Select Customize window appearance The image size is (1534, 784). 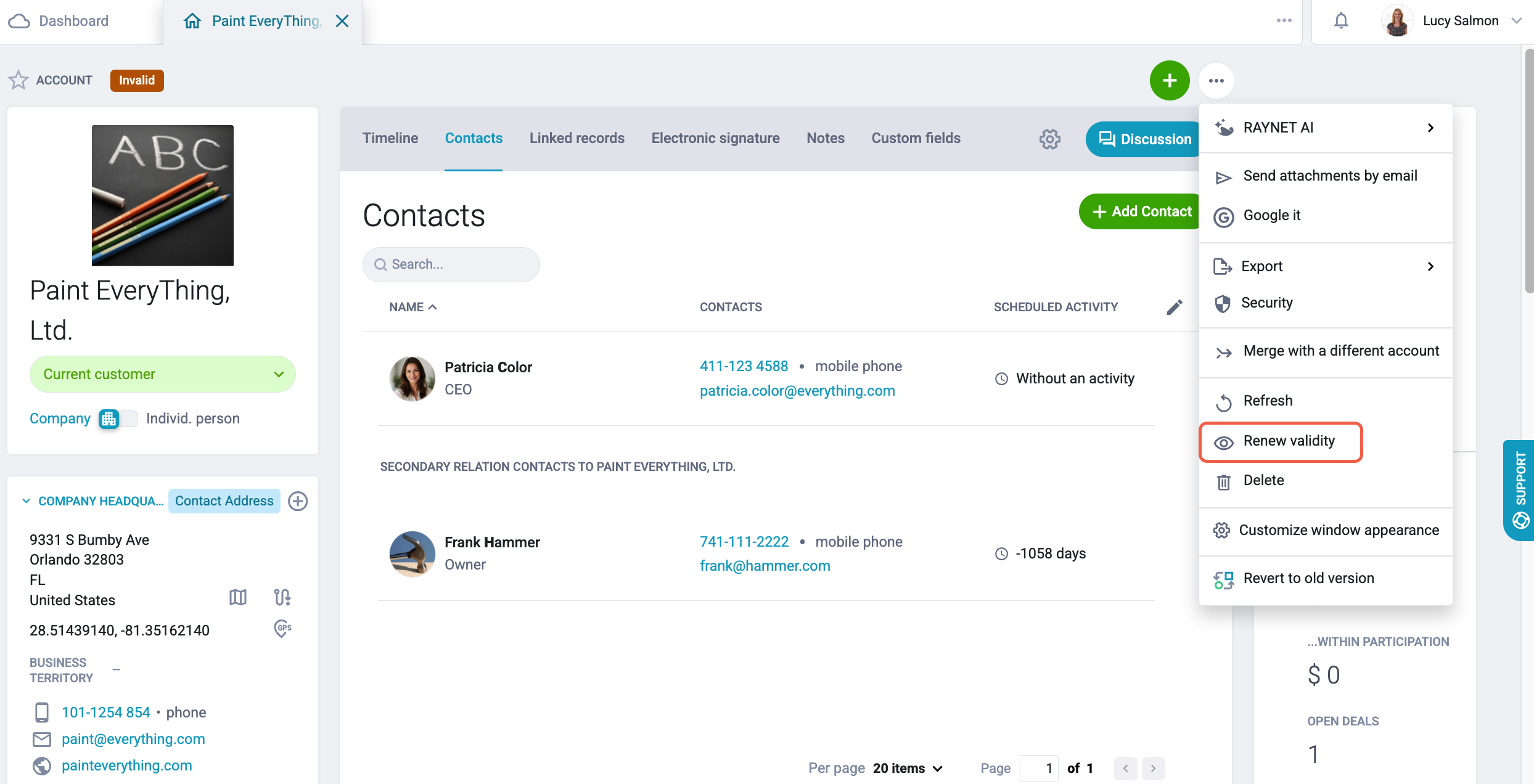point(1326,531)
